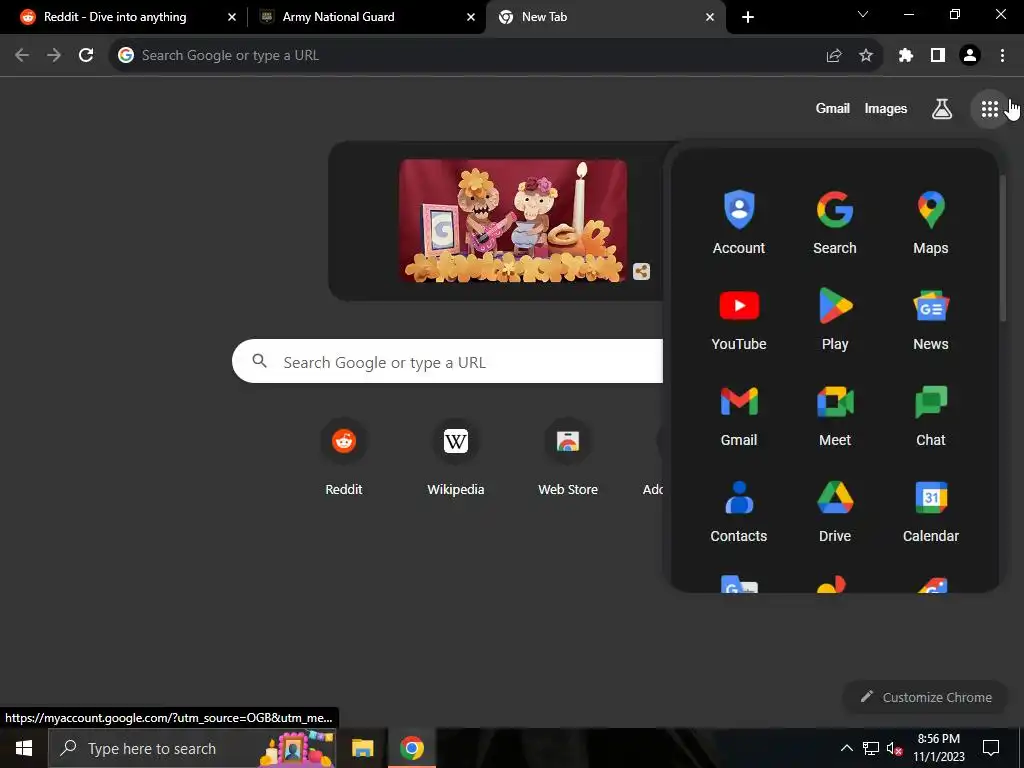
Task: Focus the Windows taskbar search box
Action: pos(192,748)
